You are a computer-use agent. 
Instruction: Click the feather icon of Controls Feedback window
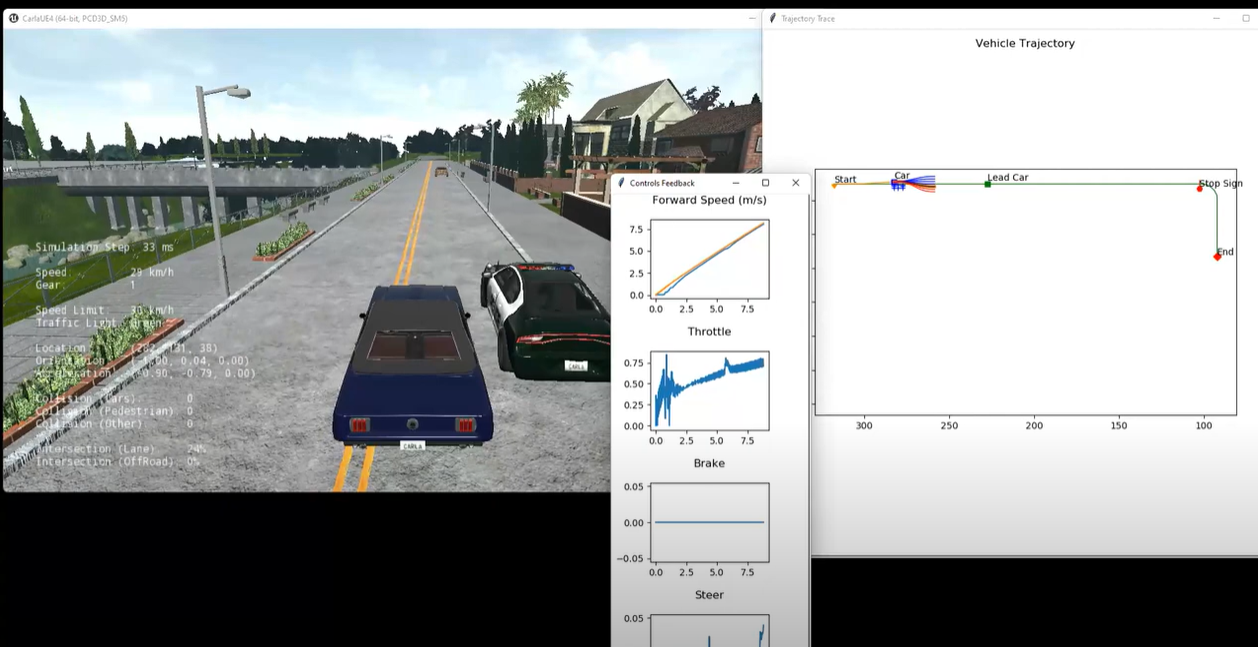[x=621, y=183]
